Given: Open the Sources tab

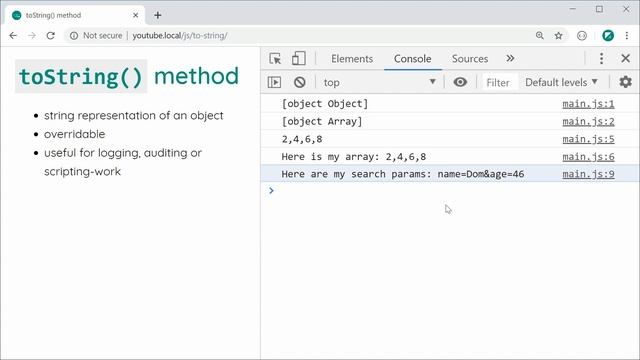Looking at the screenshot, I should (x=470, y=59).
